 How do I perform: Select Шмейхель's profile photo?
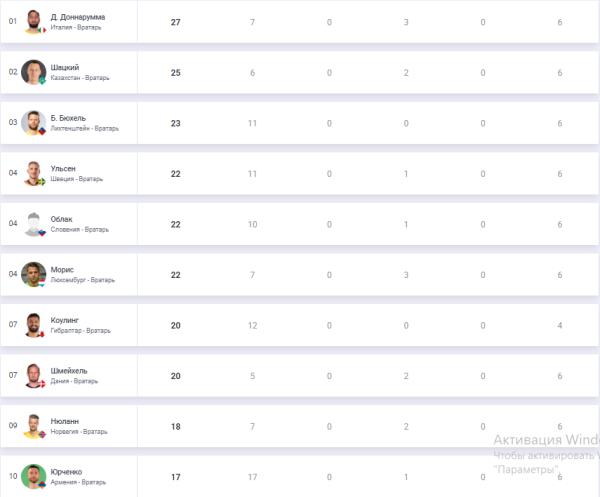tap(34, 375)
